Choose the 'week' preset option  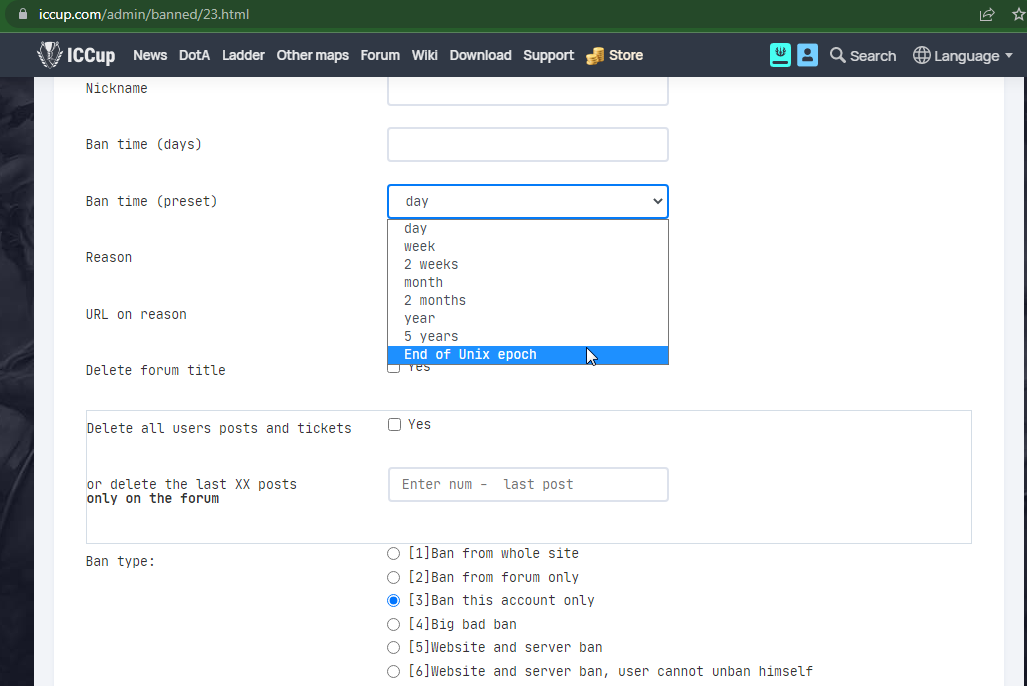coord(528,246)
